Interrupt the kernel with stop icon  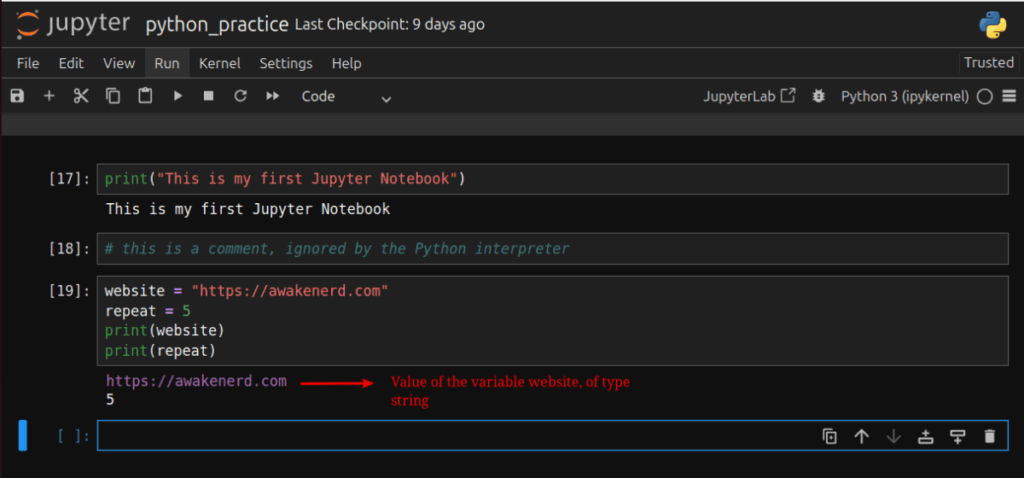pos(208,96)
